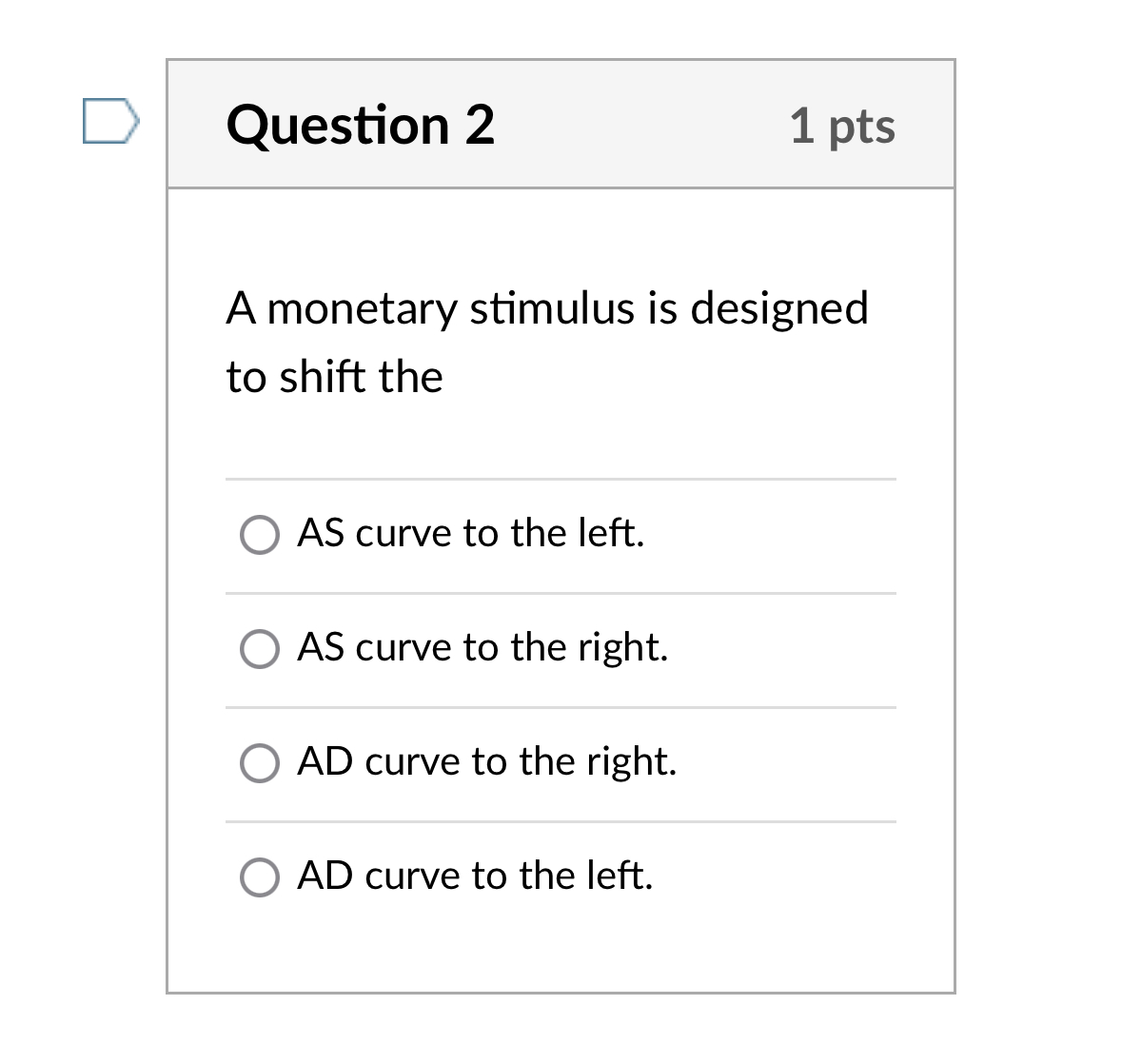This screenshot has height=1064, width=1122.
Task: Click the bookmark flag icon beside Question 2
Action: [x=111, y=121]
